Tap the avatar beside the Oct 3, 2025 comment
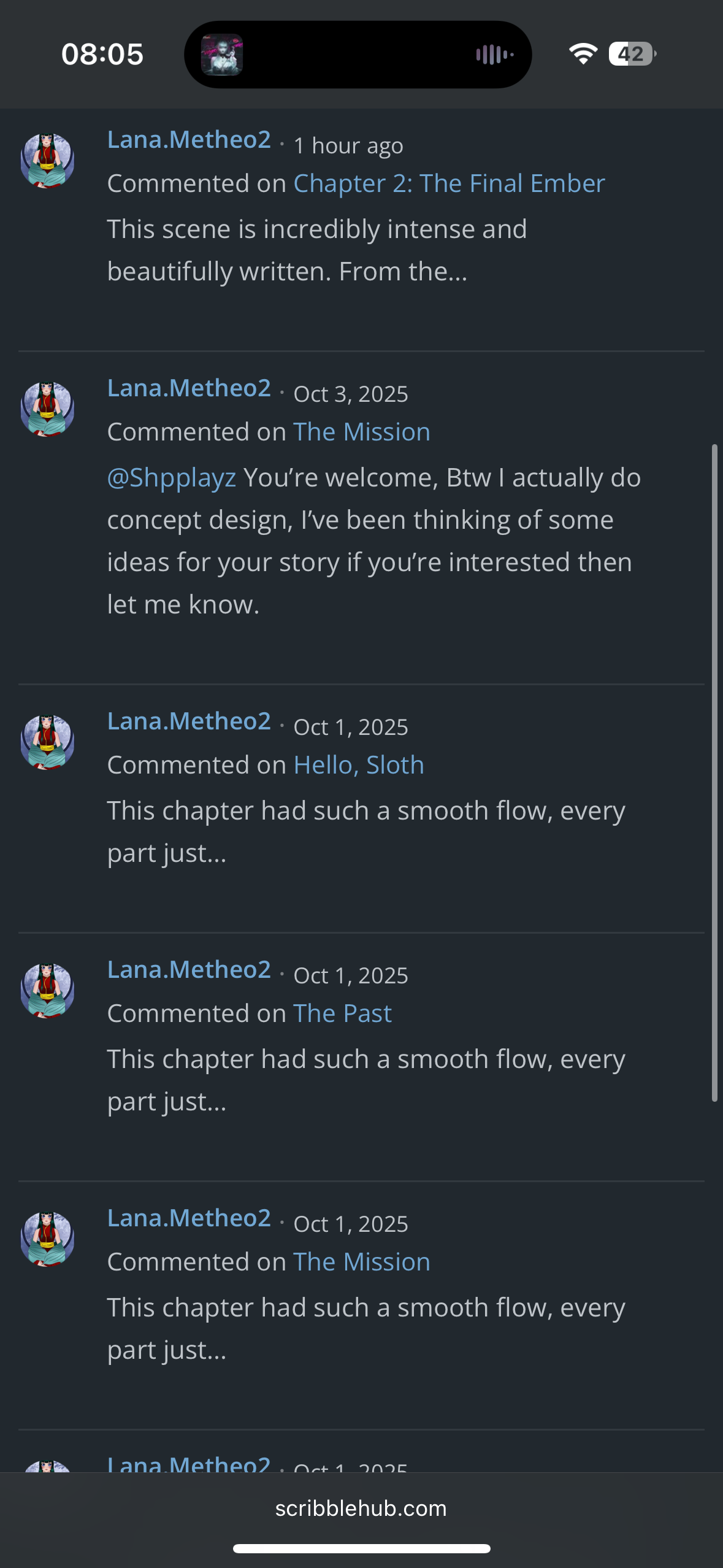Viewport: 723px width, 1568px height. coord(48,409)
